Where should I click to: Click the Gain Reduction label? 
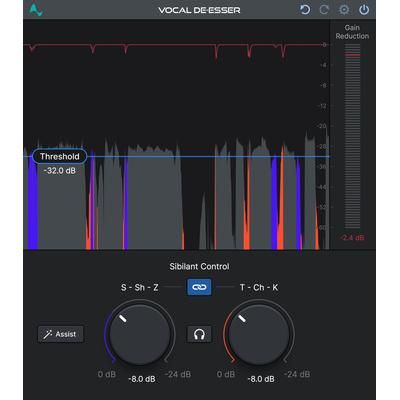[352, 32]
